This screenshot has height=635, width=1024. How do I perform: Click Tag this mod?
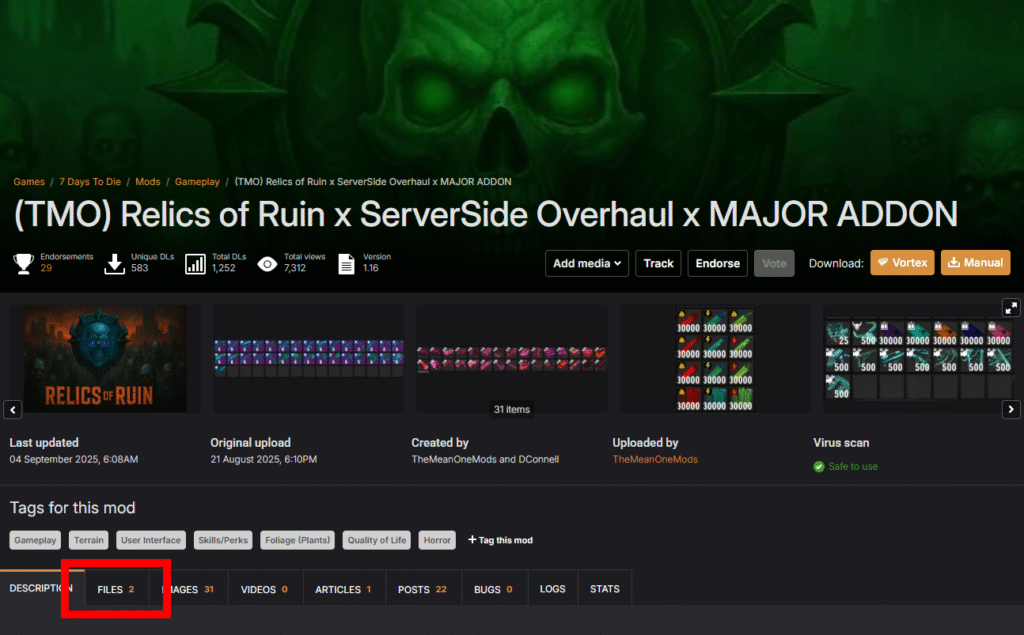(500, 540)
